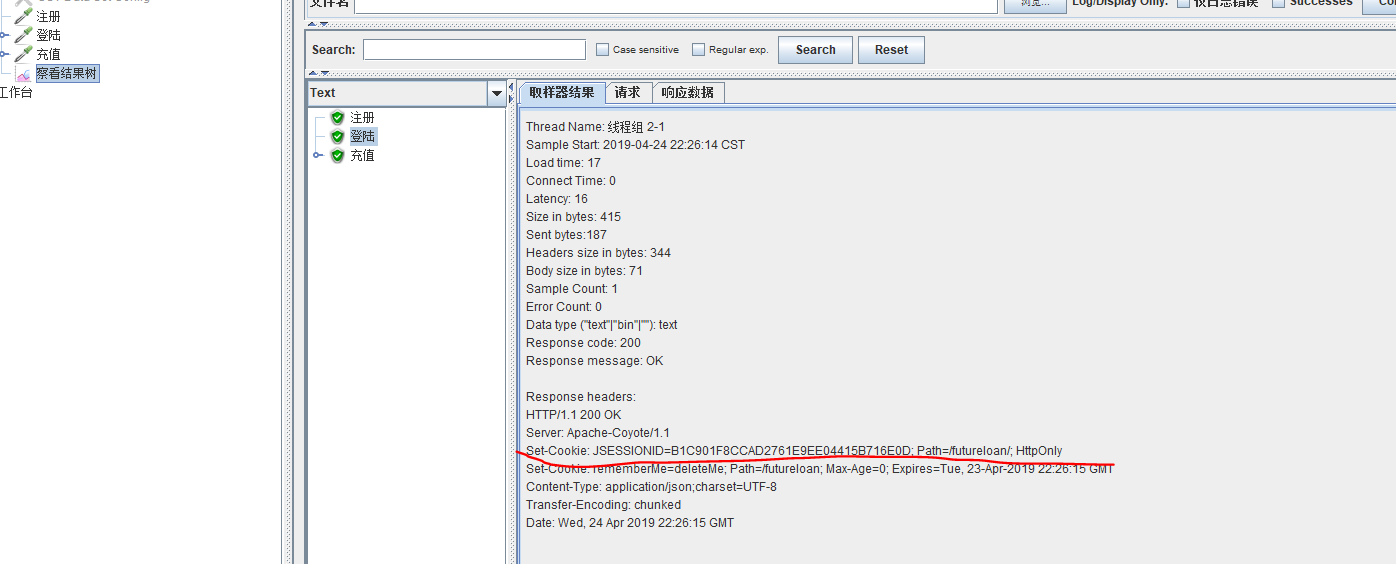Expand the 充值 node in test plan tree
The image size is (1396, 564).
tap(4, 54)
